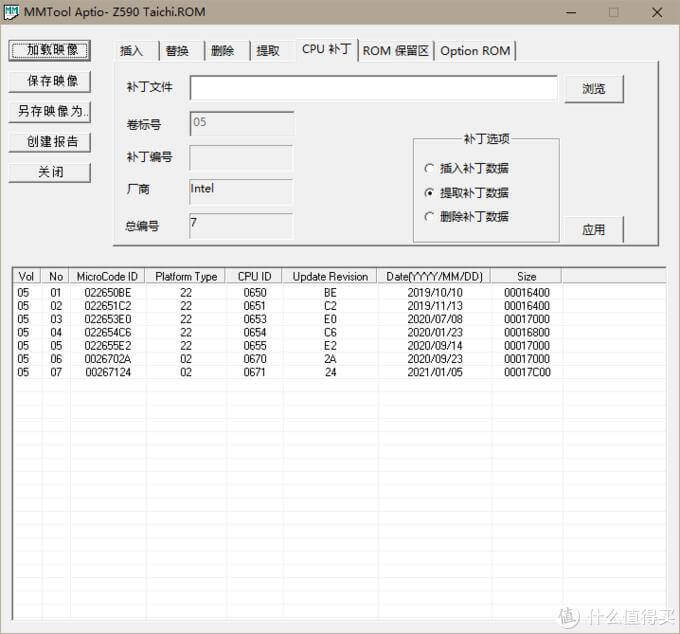
Task: Open the Option ROM tab
Action: tap(475, 51)
